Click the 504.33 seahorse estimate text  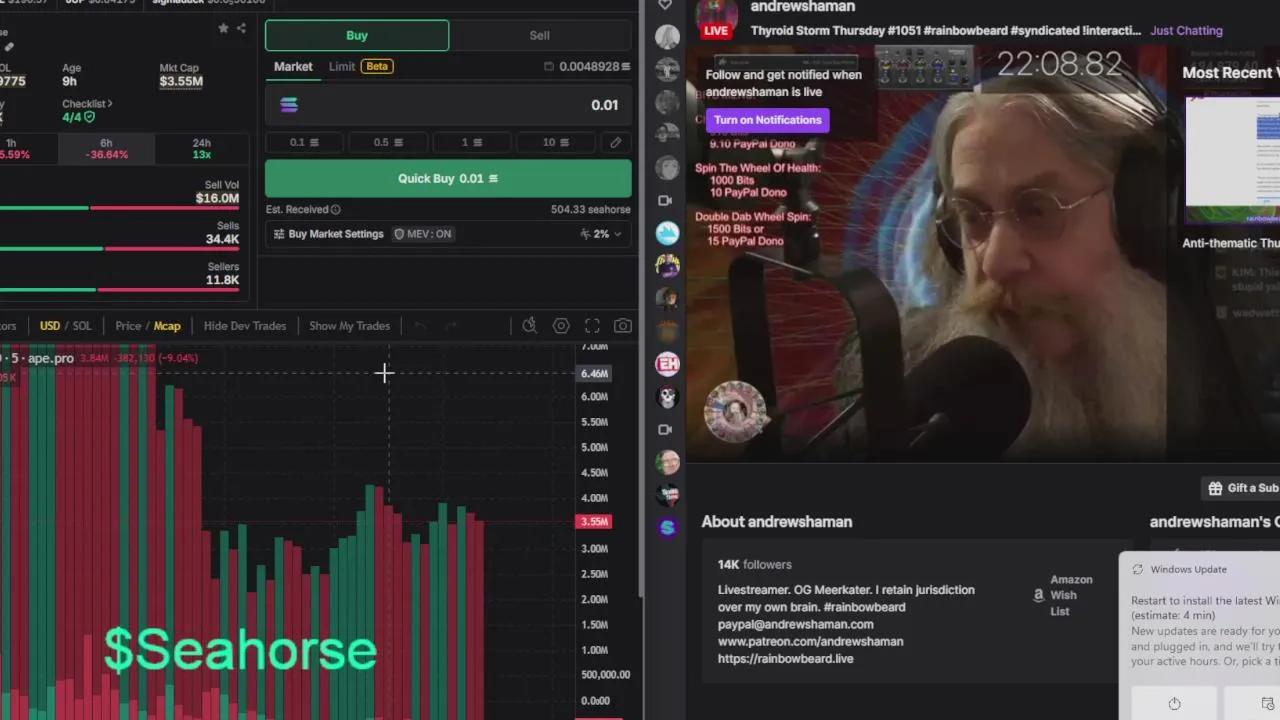tap(590, 210)
